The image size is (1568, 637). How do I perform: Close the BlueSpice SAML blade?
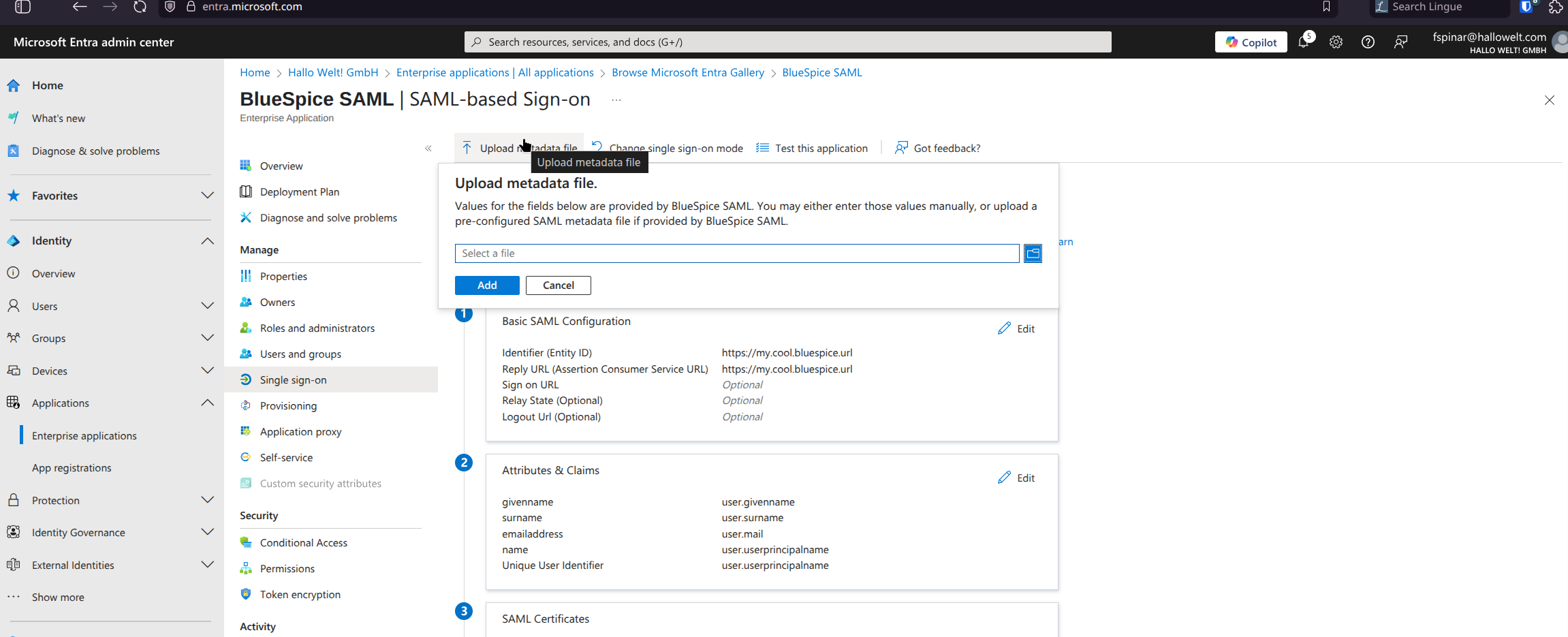[x=1550, y=100]
